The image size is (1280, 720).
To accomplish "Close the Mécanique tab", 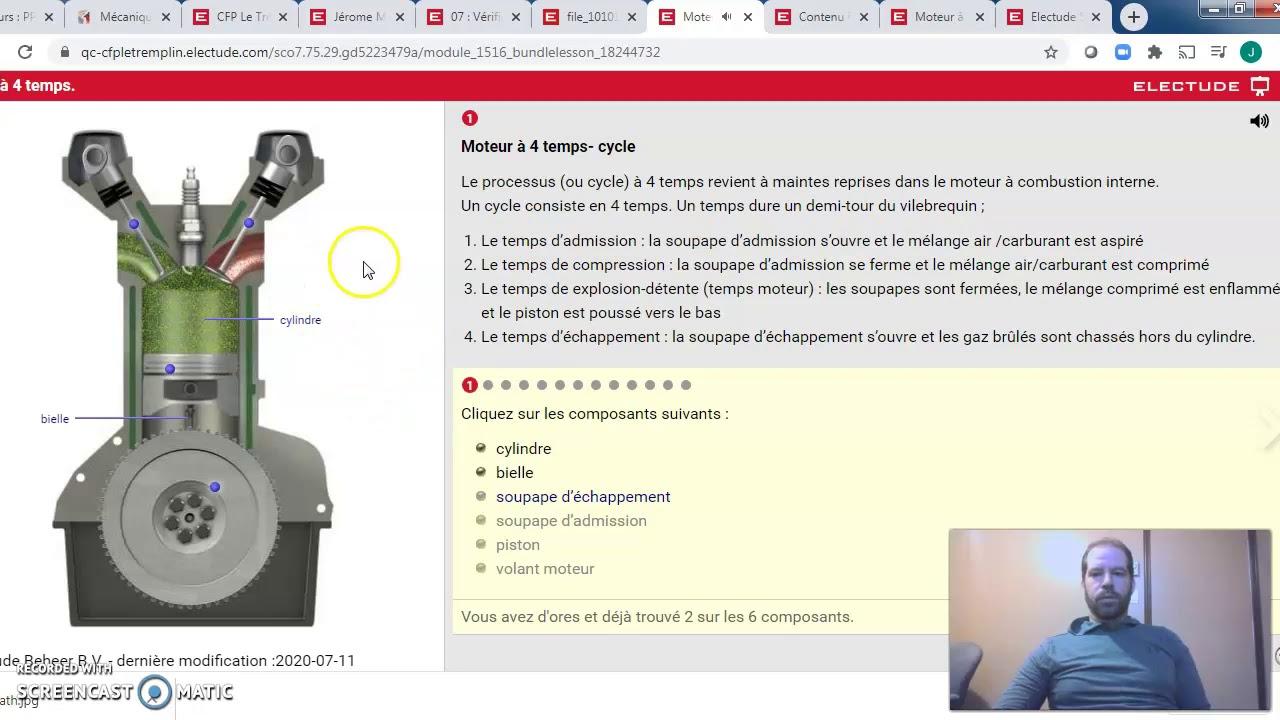I will click(x=165, y=17).
